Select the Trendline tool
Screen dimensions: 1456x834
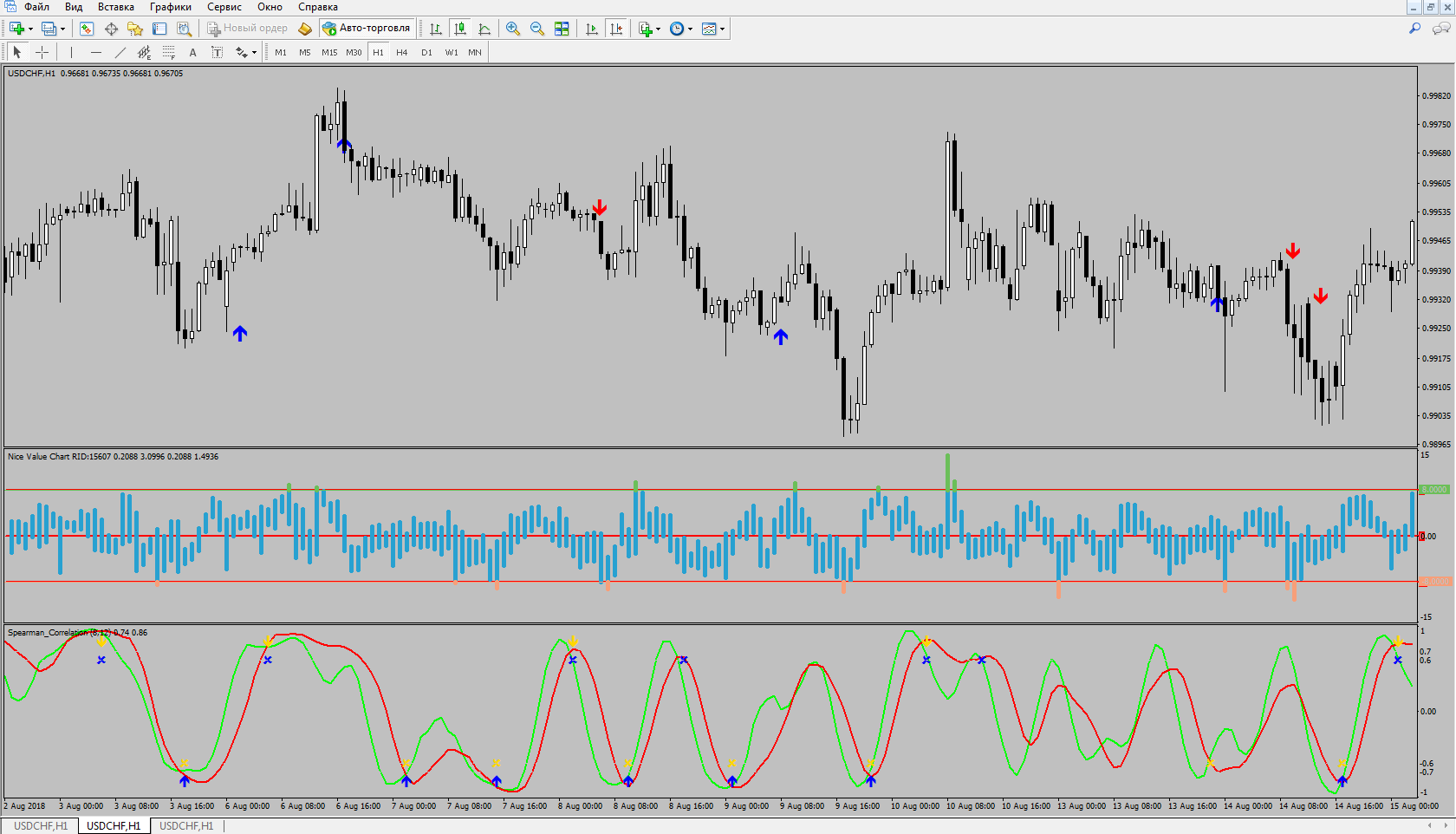120,52
